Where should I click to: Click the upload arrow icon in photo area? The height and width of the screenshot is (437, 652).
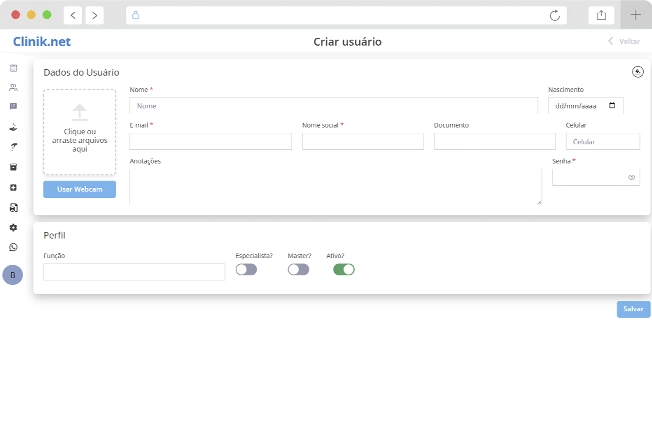coord(79,112)
